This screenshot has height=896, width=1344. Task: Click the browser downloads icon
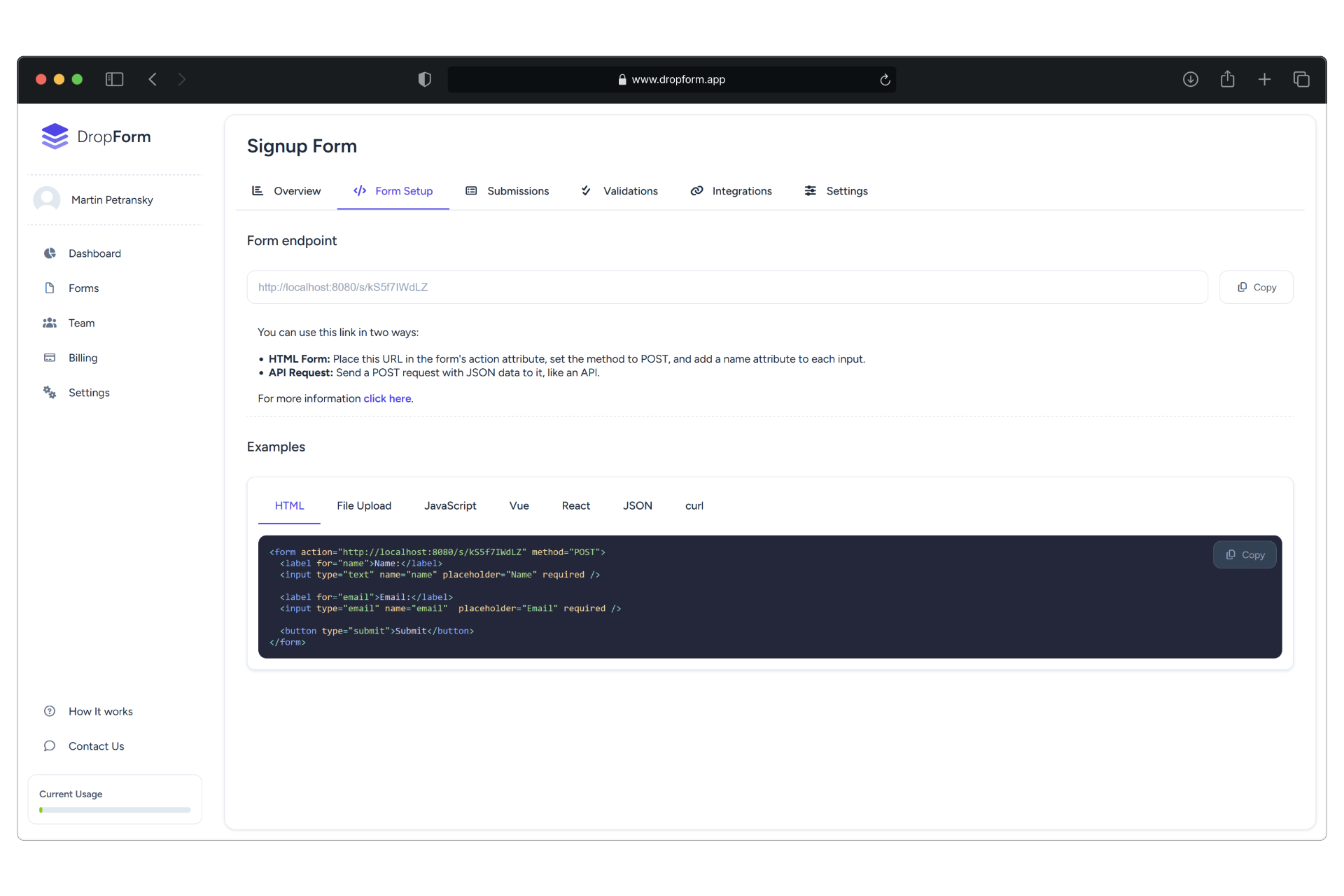(1191, 79)
